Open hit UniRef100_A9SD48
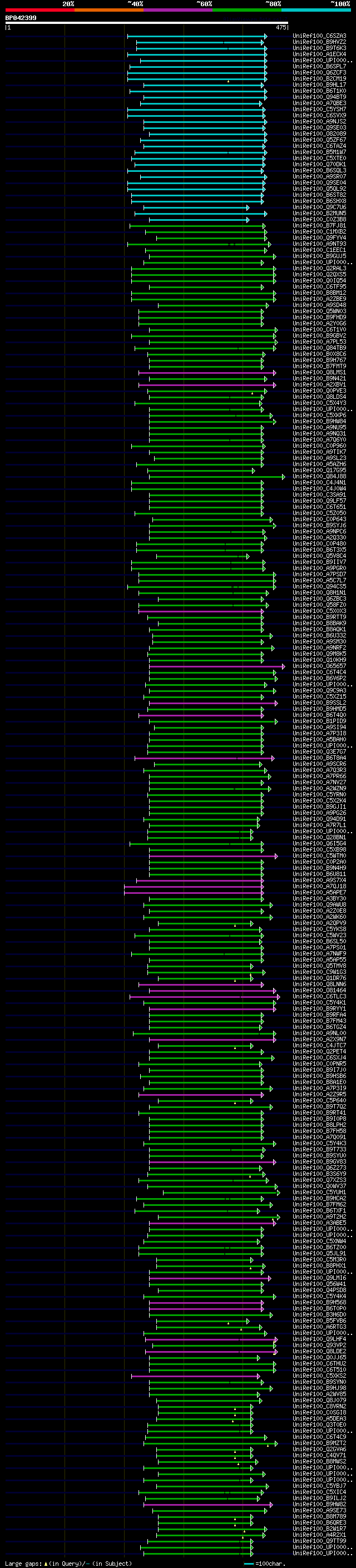Viewport: 356px width, 1568px height. coord(319,305)
